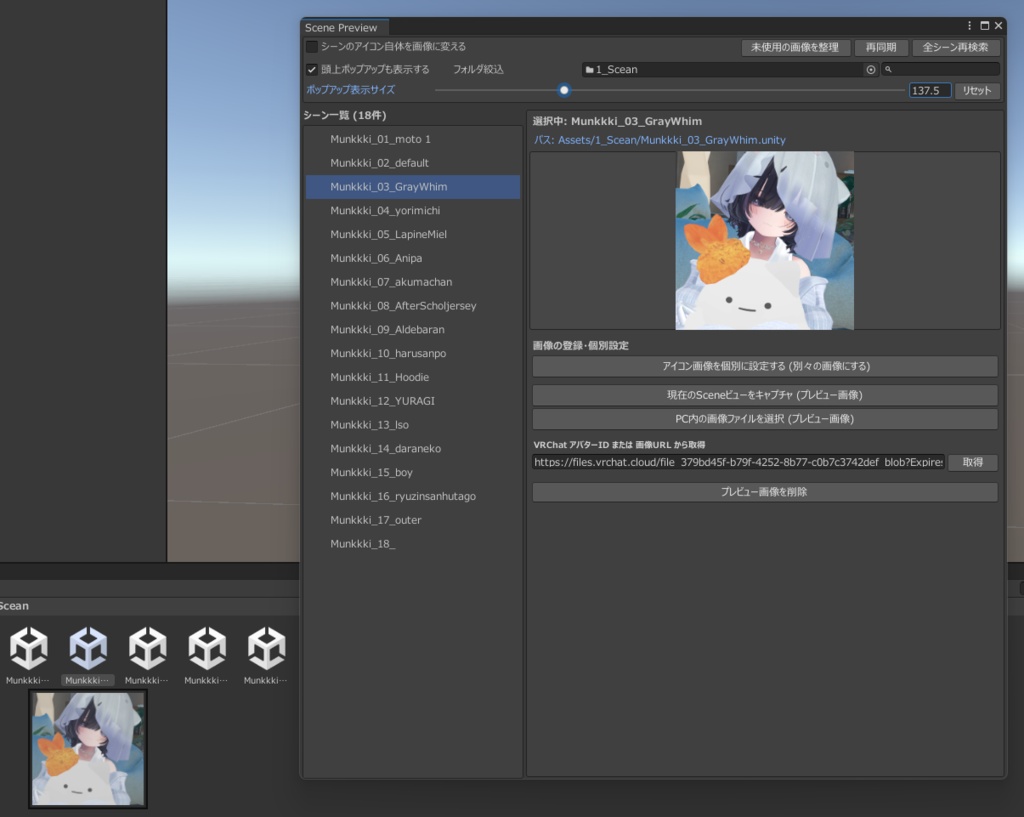Viewport: 1024px width, 817px height.
Task: Select Munkkki_07_akumachan in scene list
Action: [x=413, y=282]
